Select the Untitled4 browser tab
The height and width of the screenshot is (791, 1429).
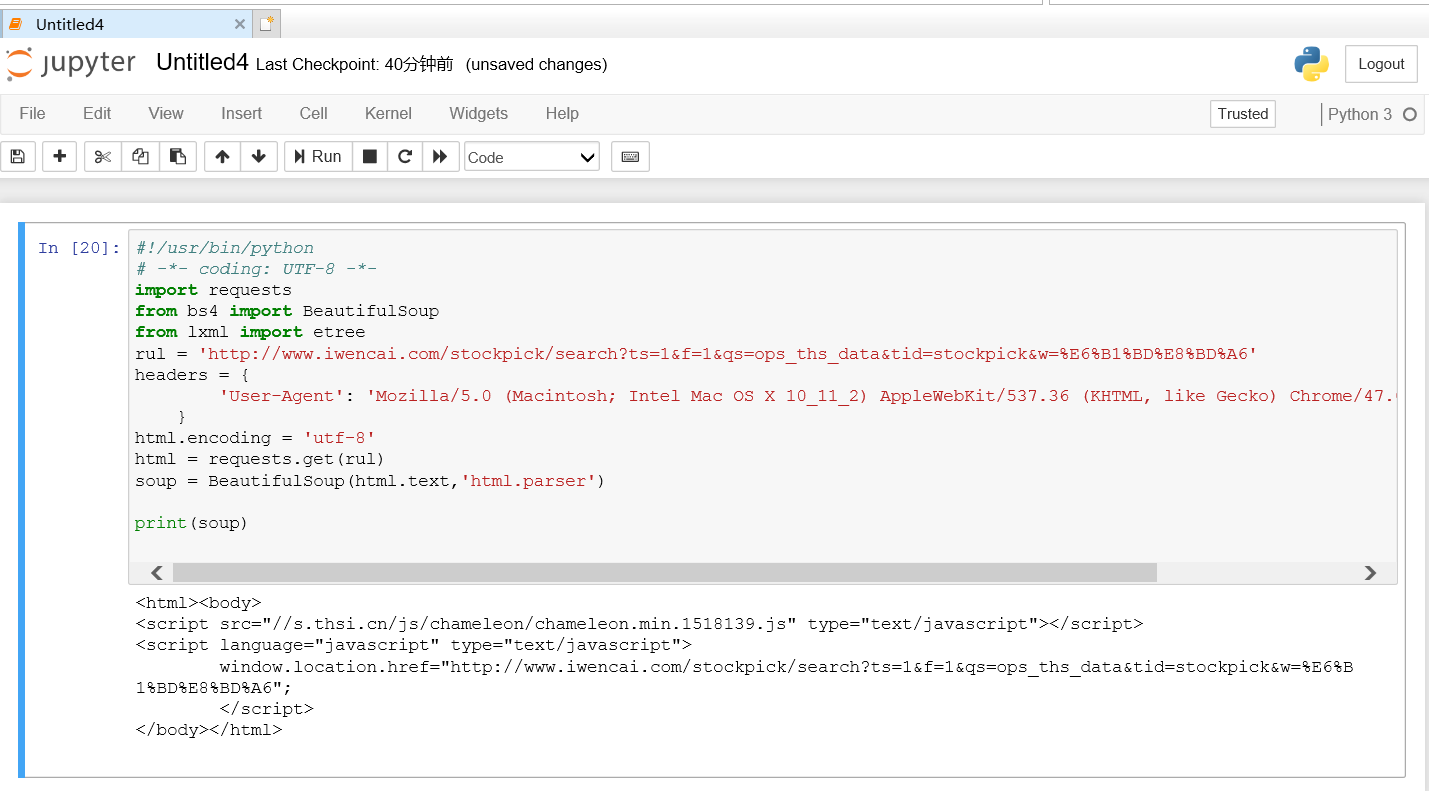[x=127, y=24]
